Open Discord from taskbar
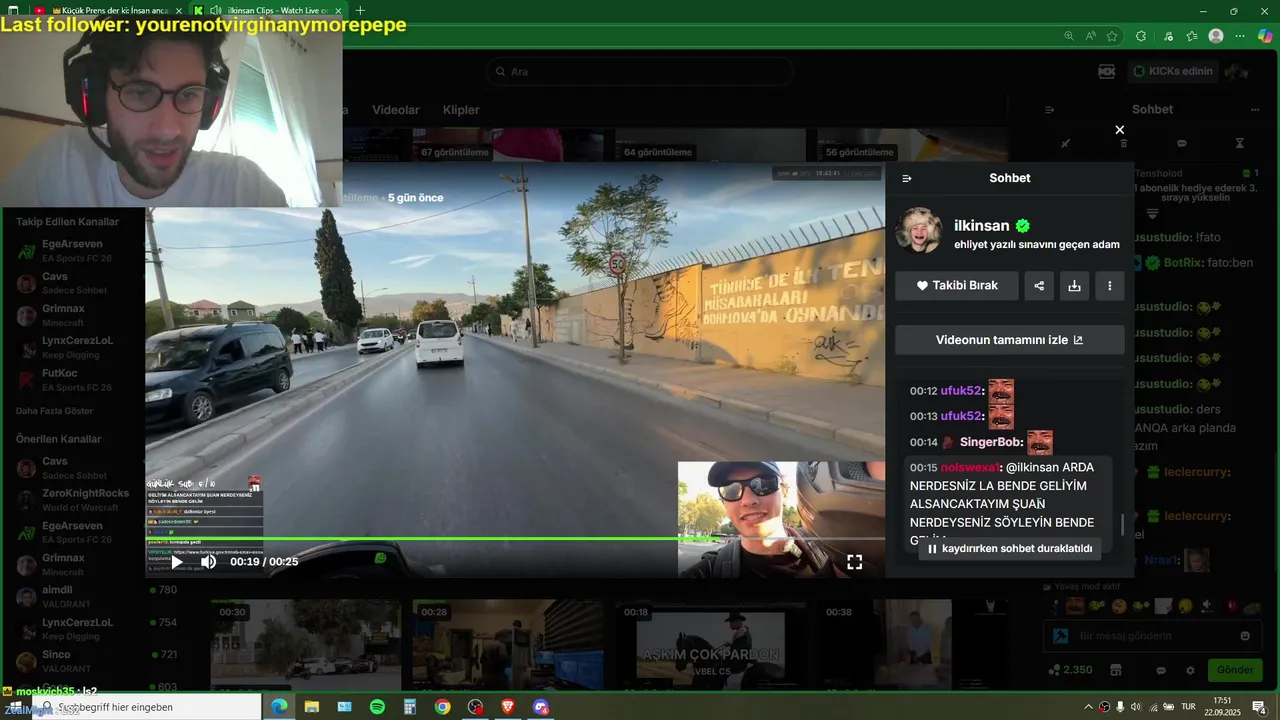The image size is (1280, 720). [x=541, y=707]
